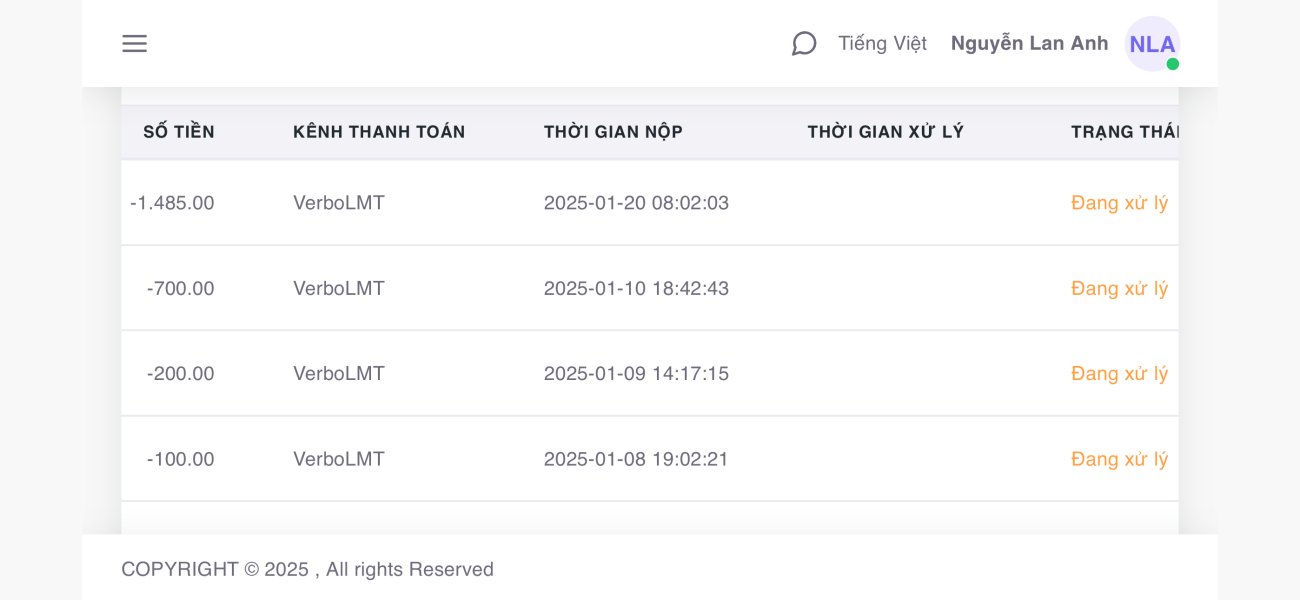
Task: Open the Nguyễn Lan Anh account menu
Action: tap(1029, 44)
